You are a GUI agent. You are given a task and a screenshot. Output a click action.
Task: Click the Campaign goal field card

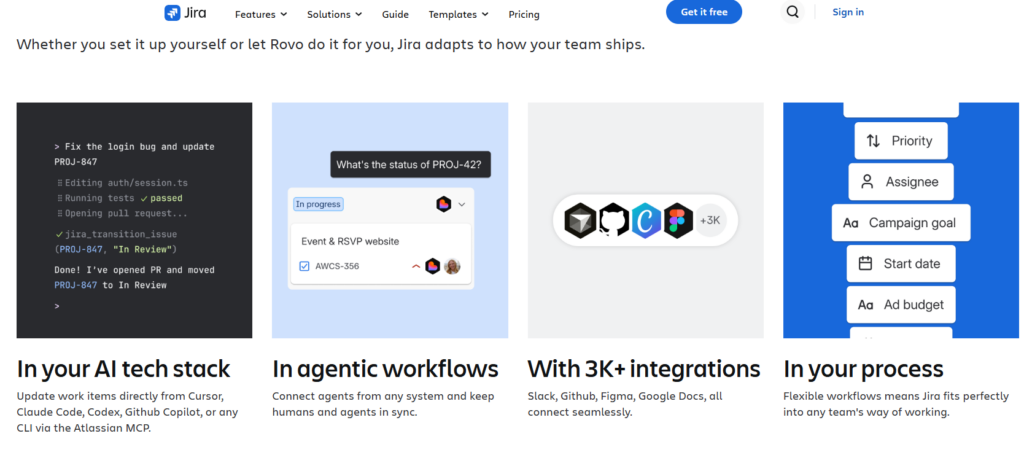901,223
